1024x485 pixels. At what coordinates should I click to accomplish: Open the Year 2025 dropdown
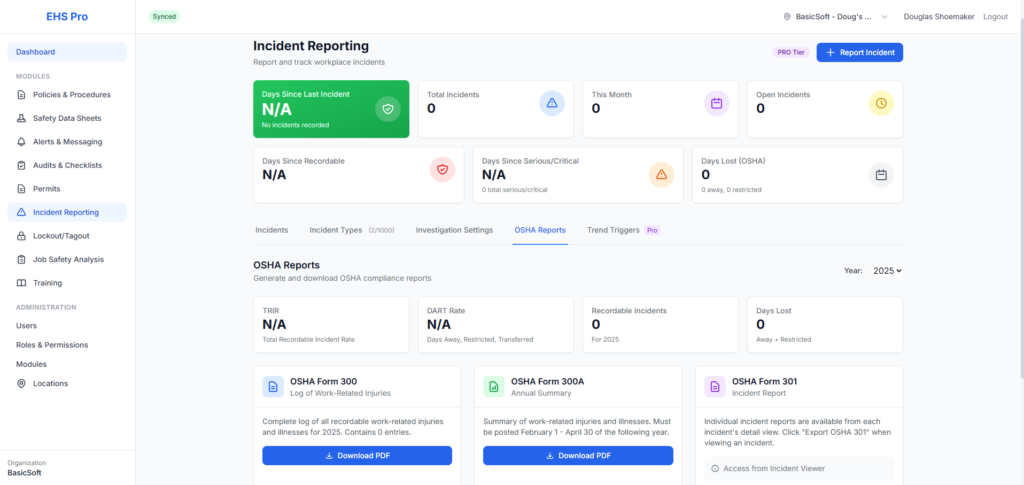tap(886, 271)
